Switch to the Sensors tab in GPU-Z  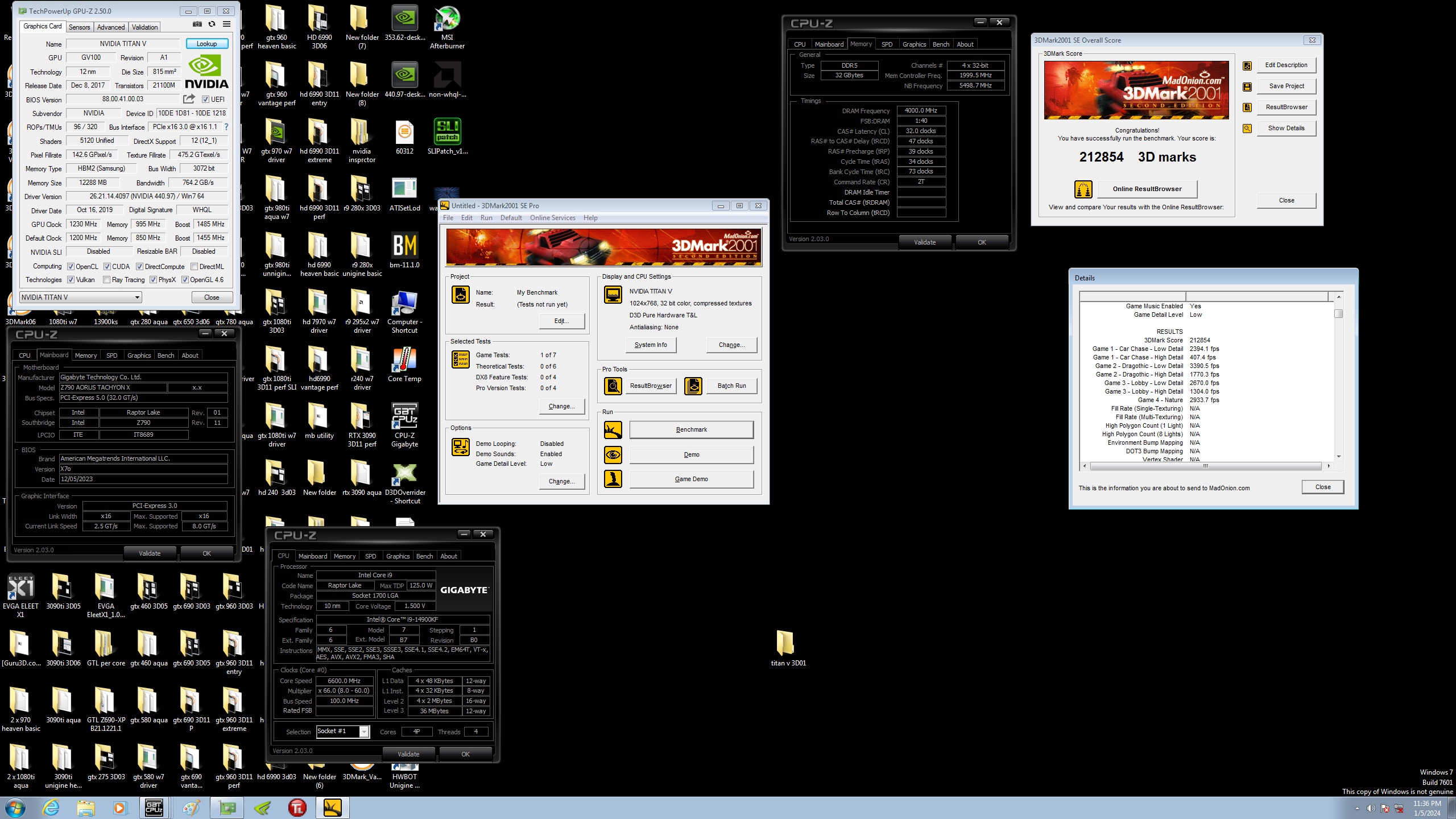coord(79,27)
